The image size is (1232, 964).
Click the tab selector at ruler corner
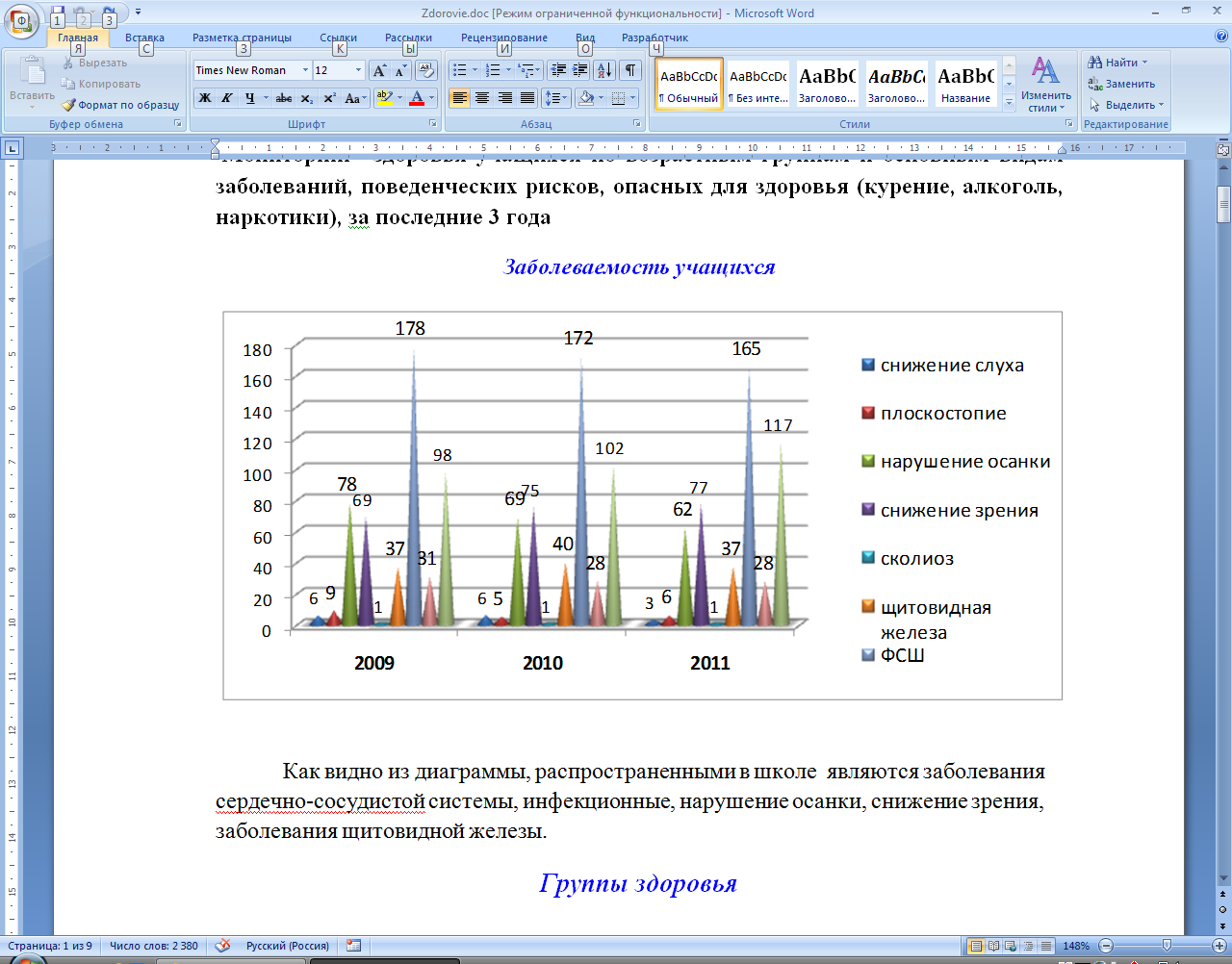[x=12, y=148]
